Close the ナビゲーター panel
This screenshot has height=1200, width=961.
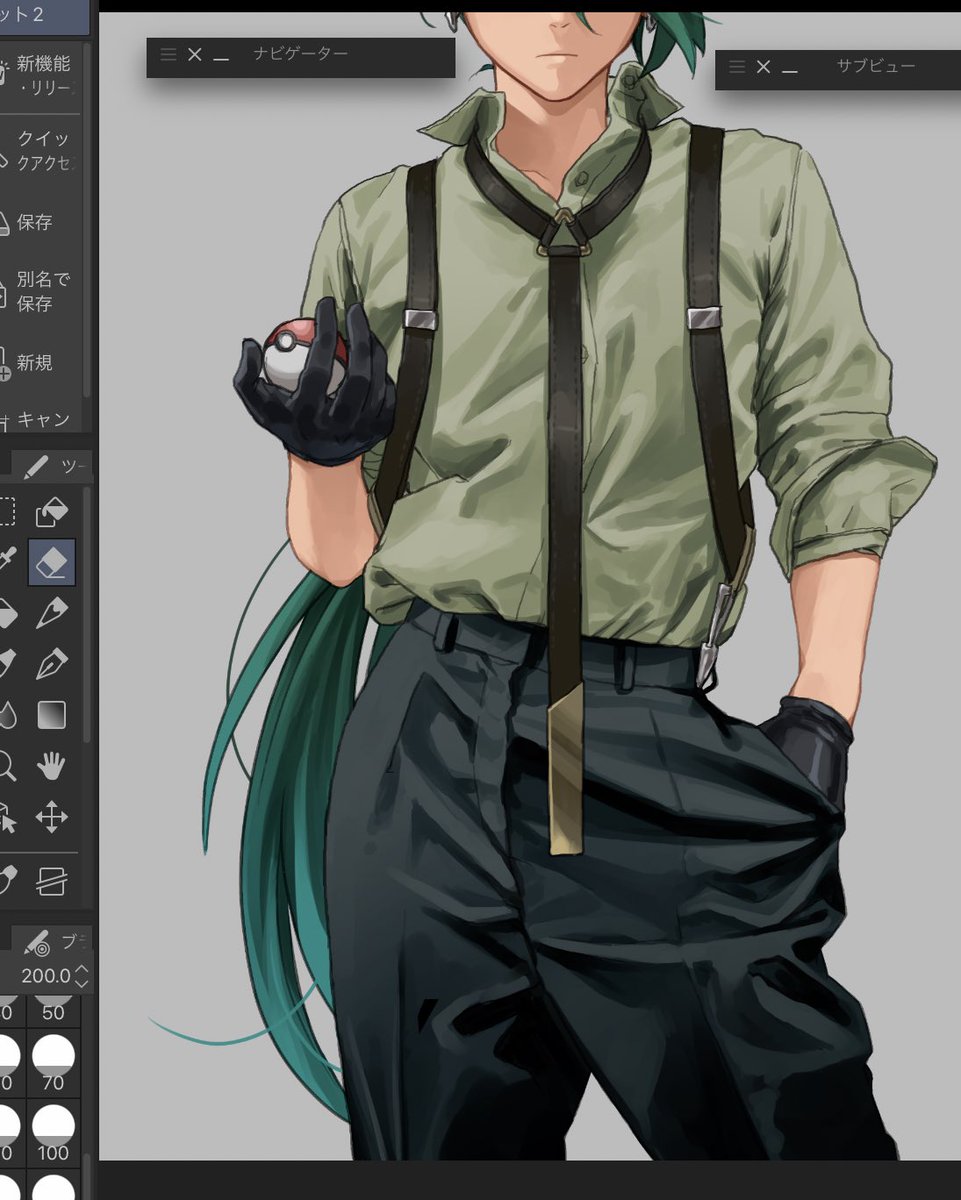coord(195,54)
